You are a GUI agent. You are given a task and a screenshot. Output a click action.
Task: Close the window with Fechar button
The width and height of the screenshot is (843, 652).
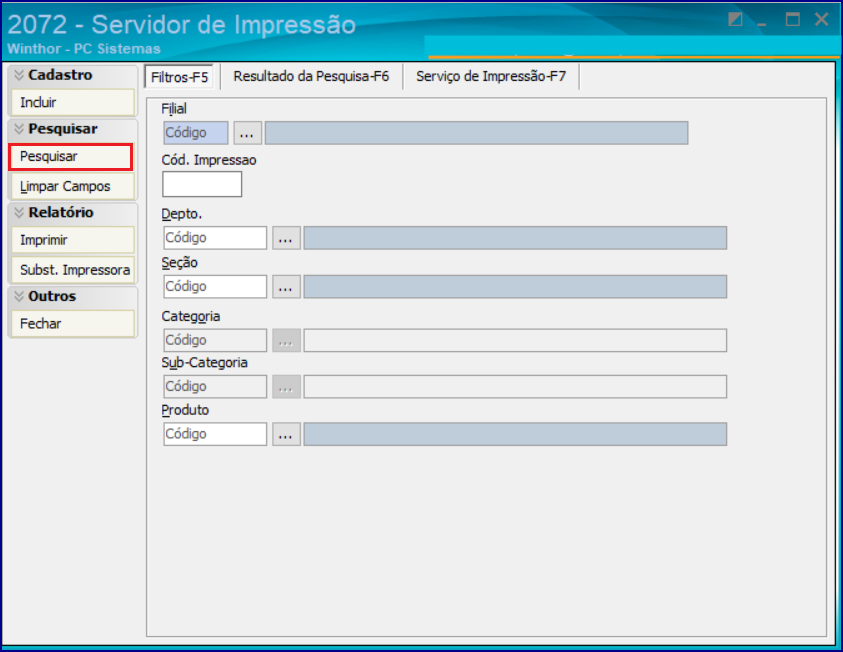(73, 324)
